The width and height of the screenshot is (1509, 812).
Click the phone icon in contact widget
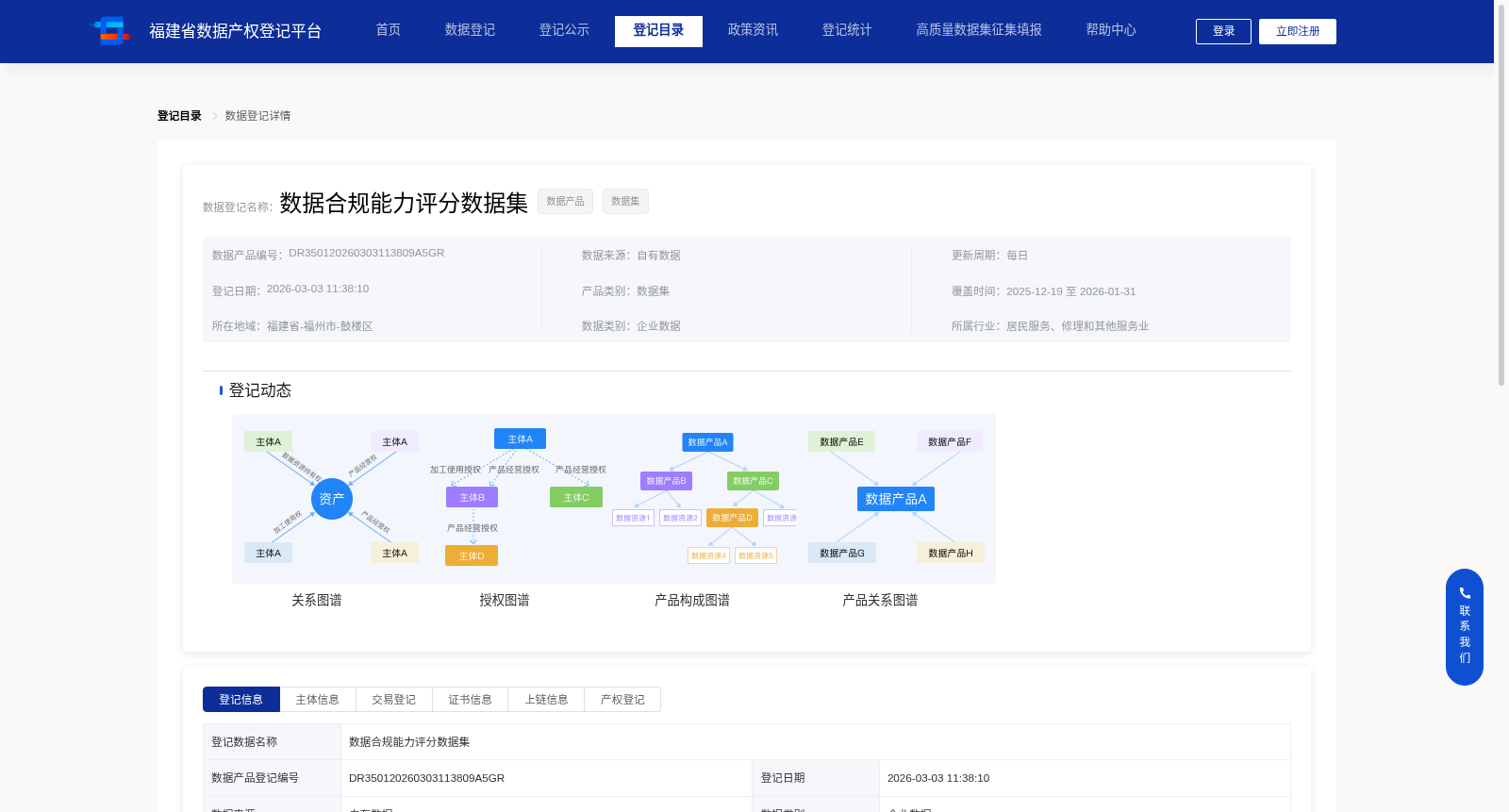pyautogui.click(x=1465, y=593)
